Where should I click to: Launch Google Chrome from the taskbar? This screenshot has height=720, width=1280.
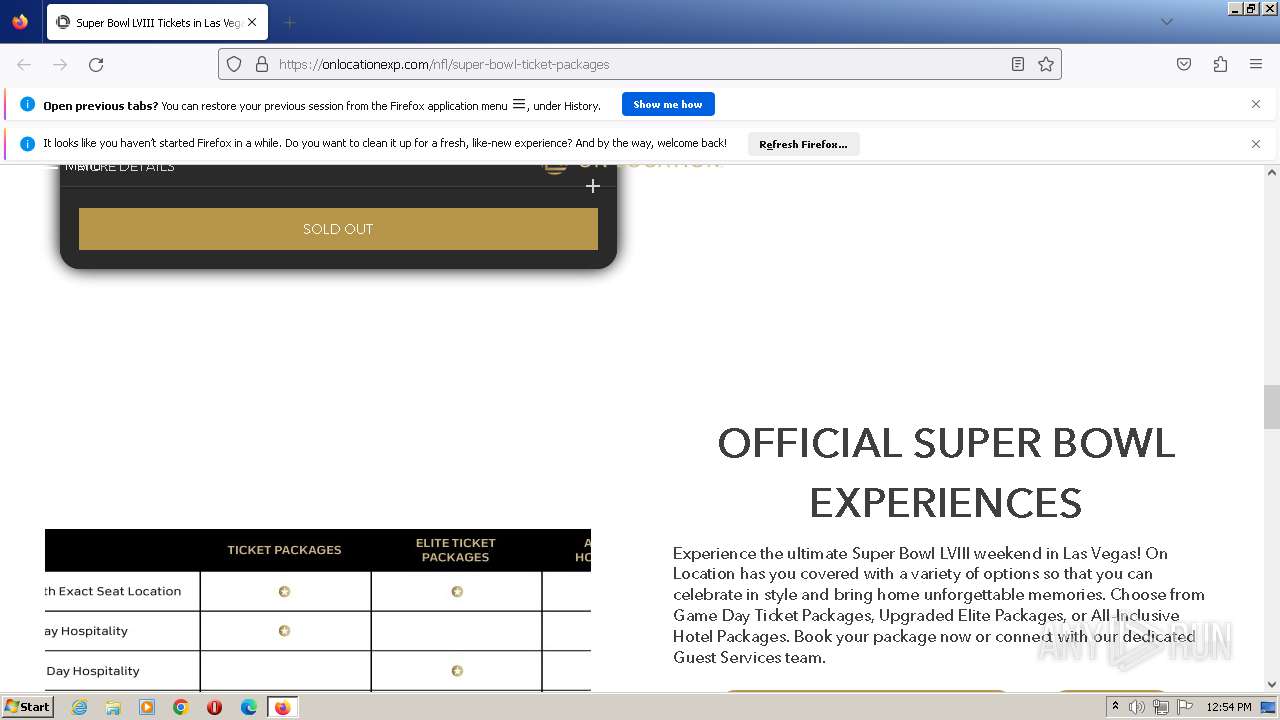180,707
